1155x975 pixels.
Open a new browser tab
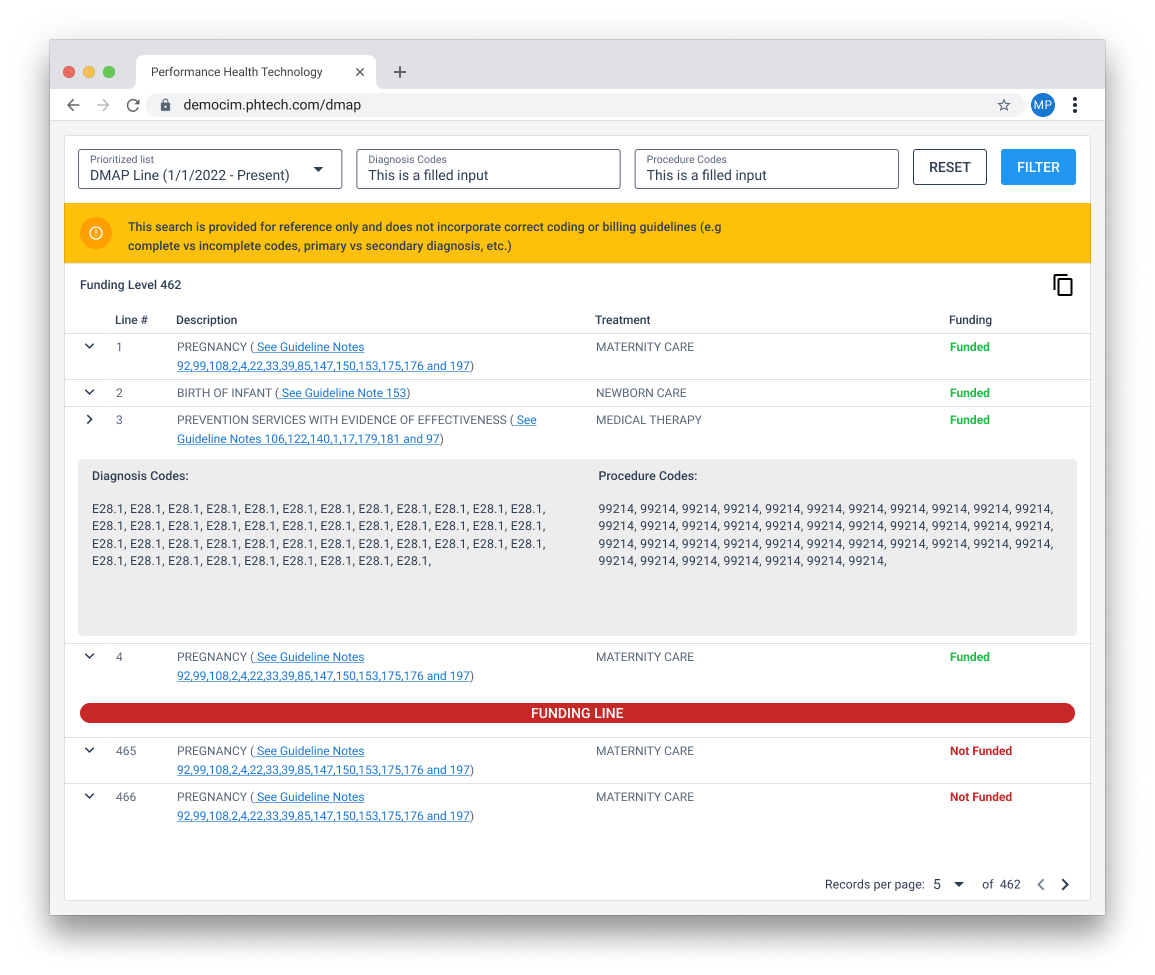click(400, 72)
